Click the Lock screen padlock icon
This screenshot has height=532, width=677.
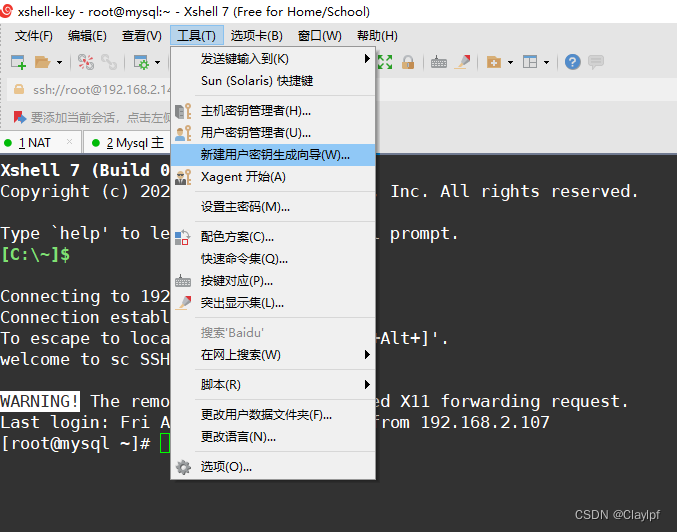(x=408, y=62)
